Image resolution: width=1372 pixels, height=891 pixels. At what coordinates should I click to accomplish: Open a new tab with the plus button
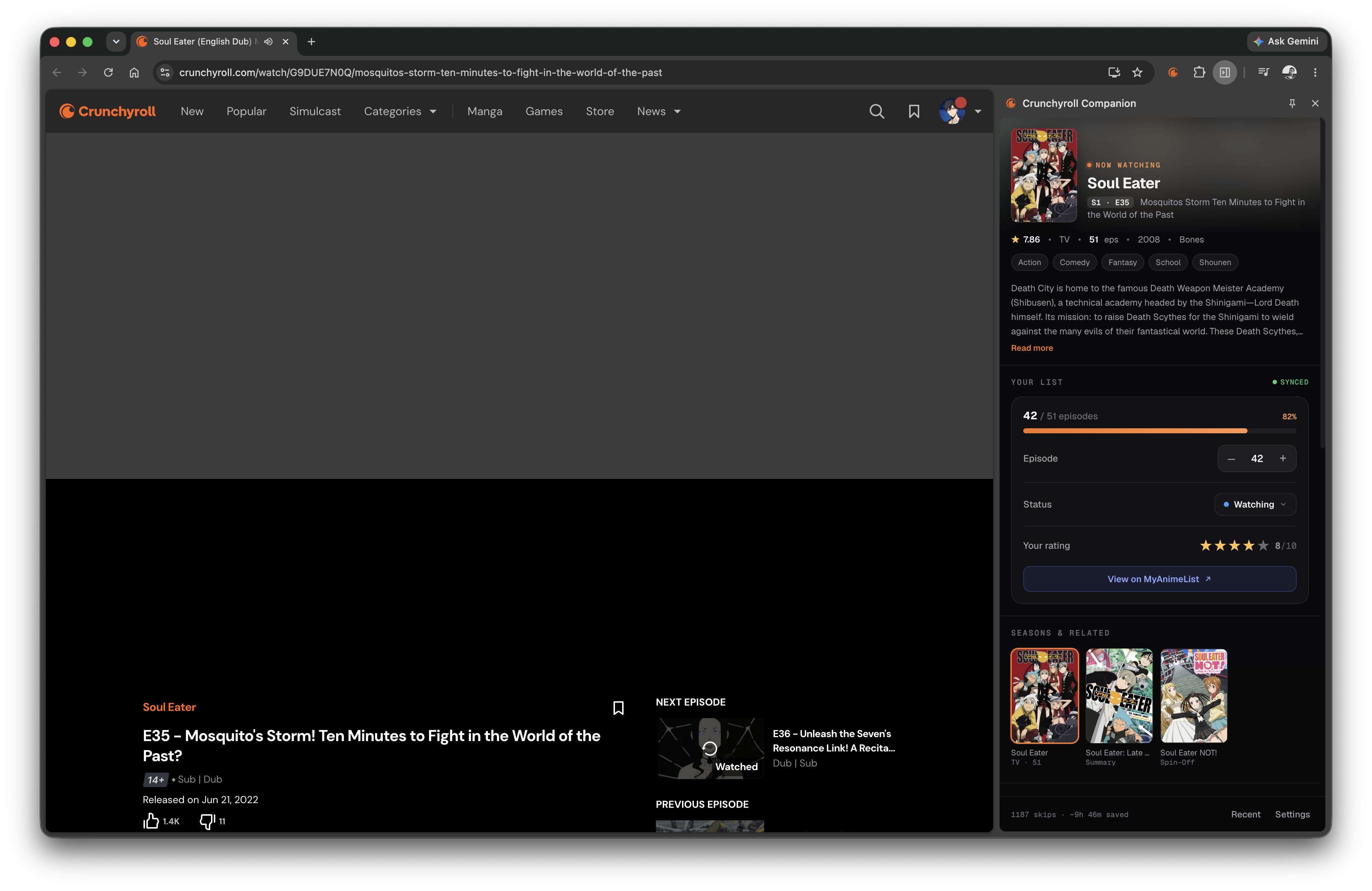point(311,42)
